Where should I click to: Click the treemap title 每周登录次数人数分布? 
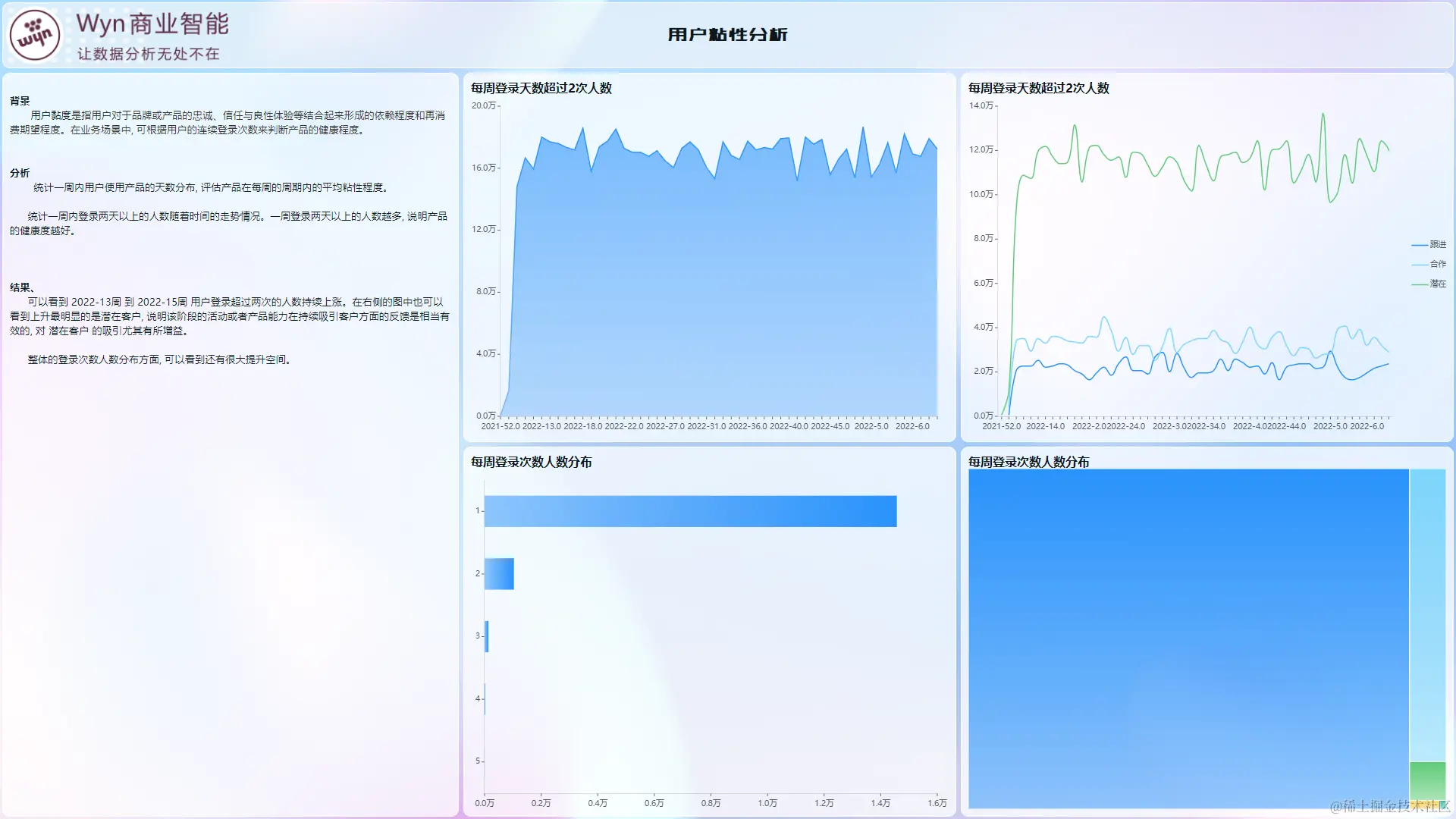[1028, 462]
